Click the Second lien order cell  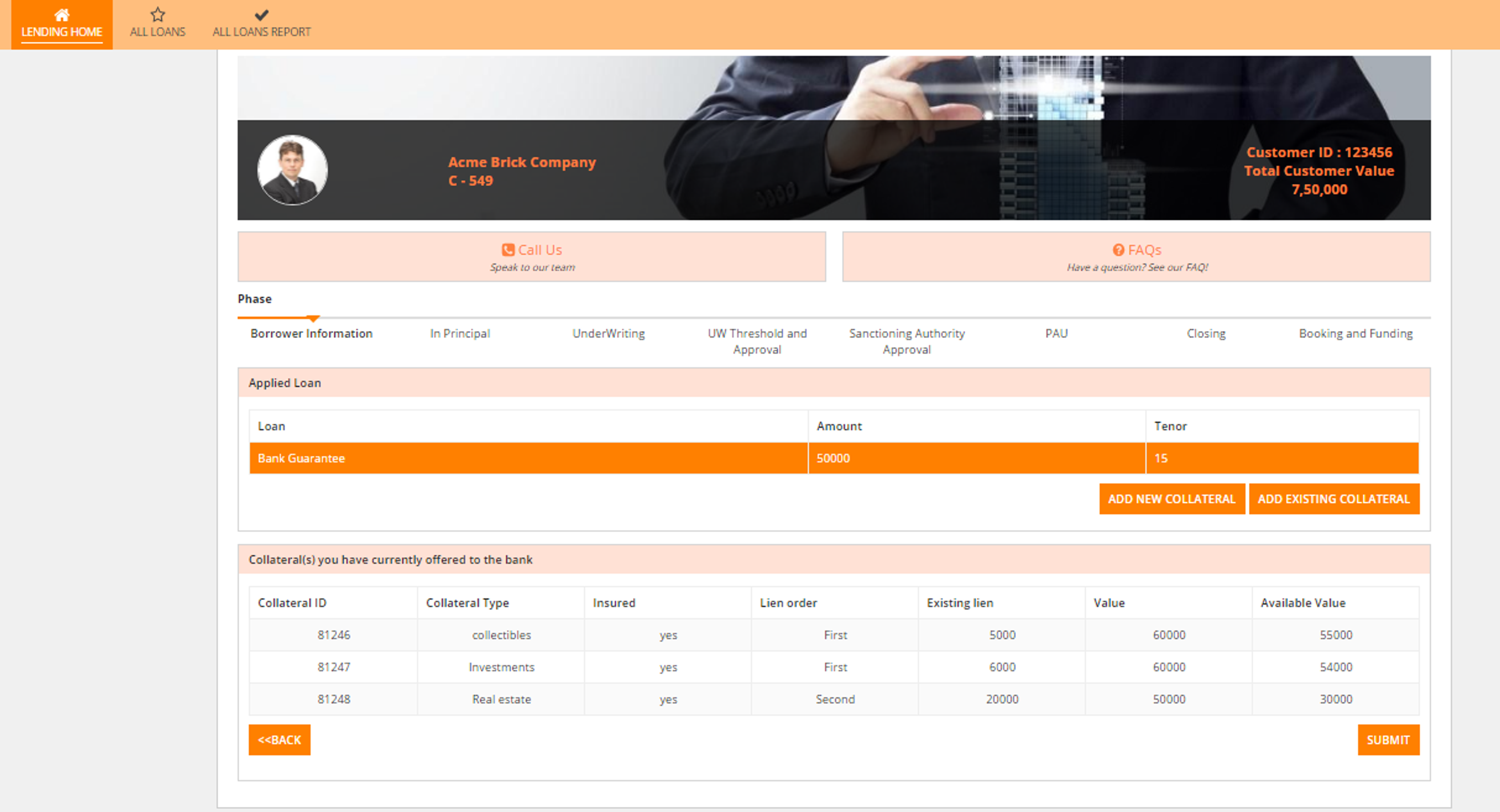835,699
